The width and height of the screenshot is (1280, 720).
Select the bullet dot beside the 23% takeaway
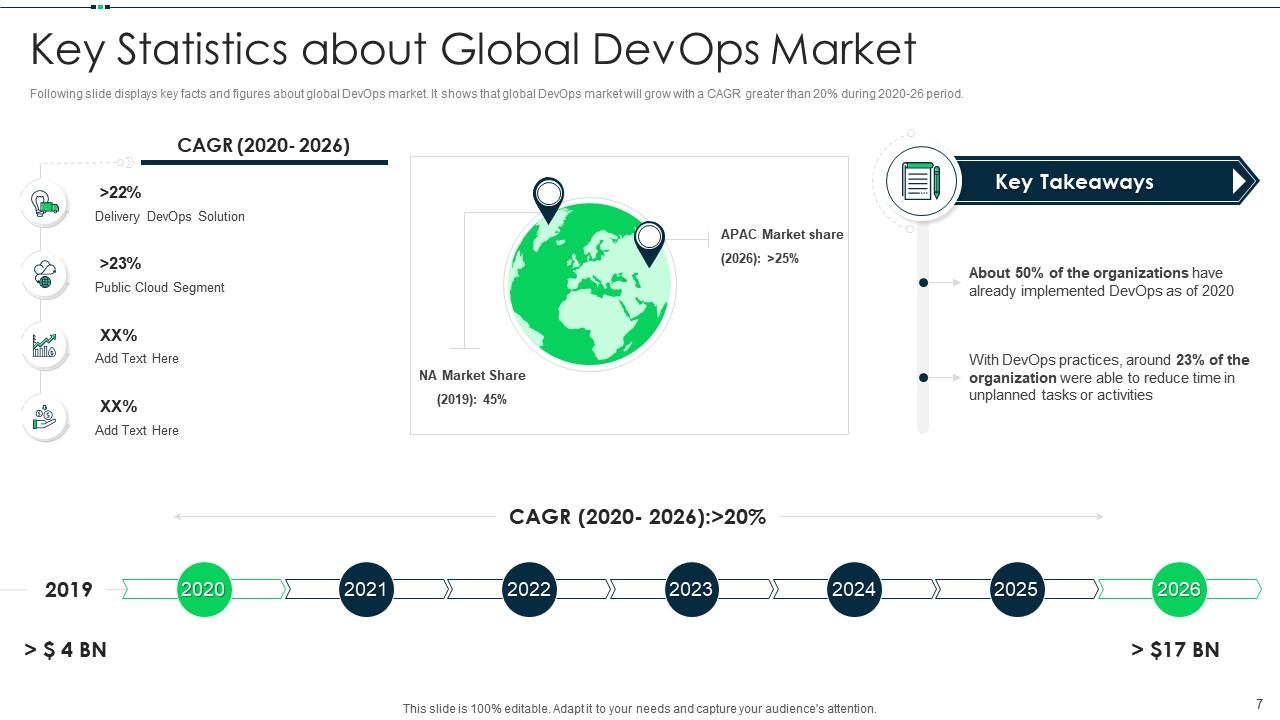tap(923, 378)
